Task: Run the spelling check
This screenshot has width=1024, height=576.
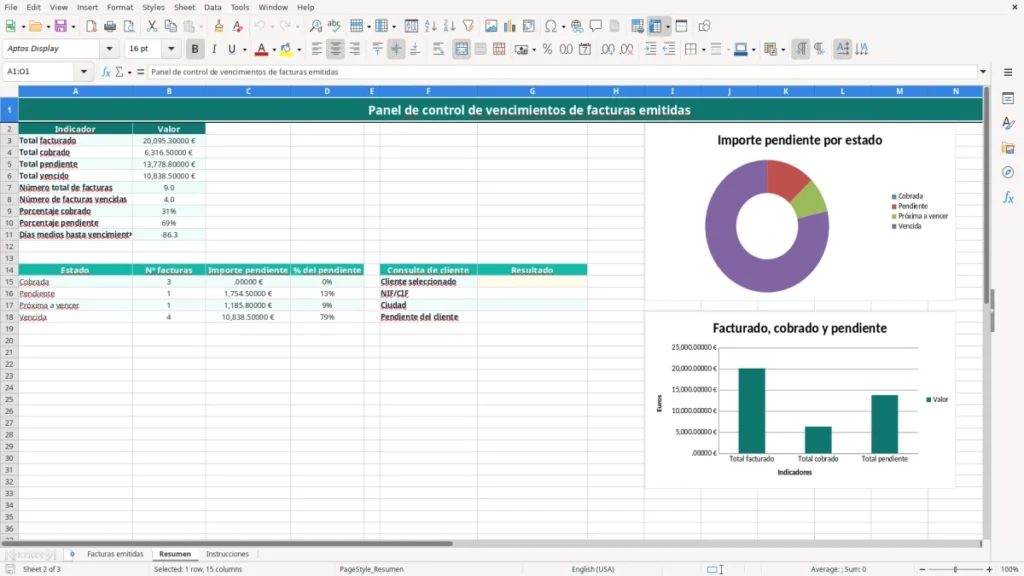Action: (x=334, y=26)
